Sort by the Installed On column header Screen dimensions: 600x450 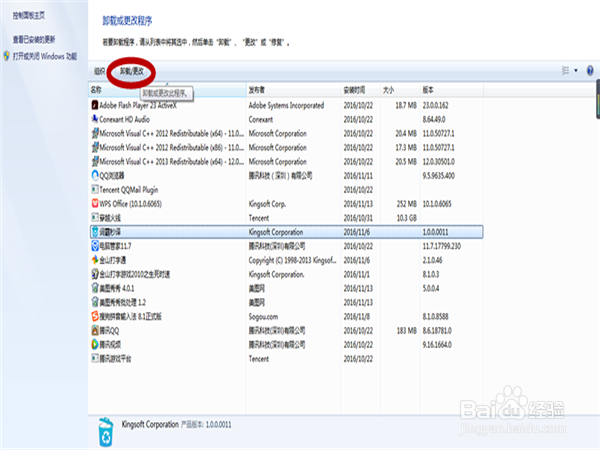[x=360, y=90]
